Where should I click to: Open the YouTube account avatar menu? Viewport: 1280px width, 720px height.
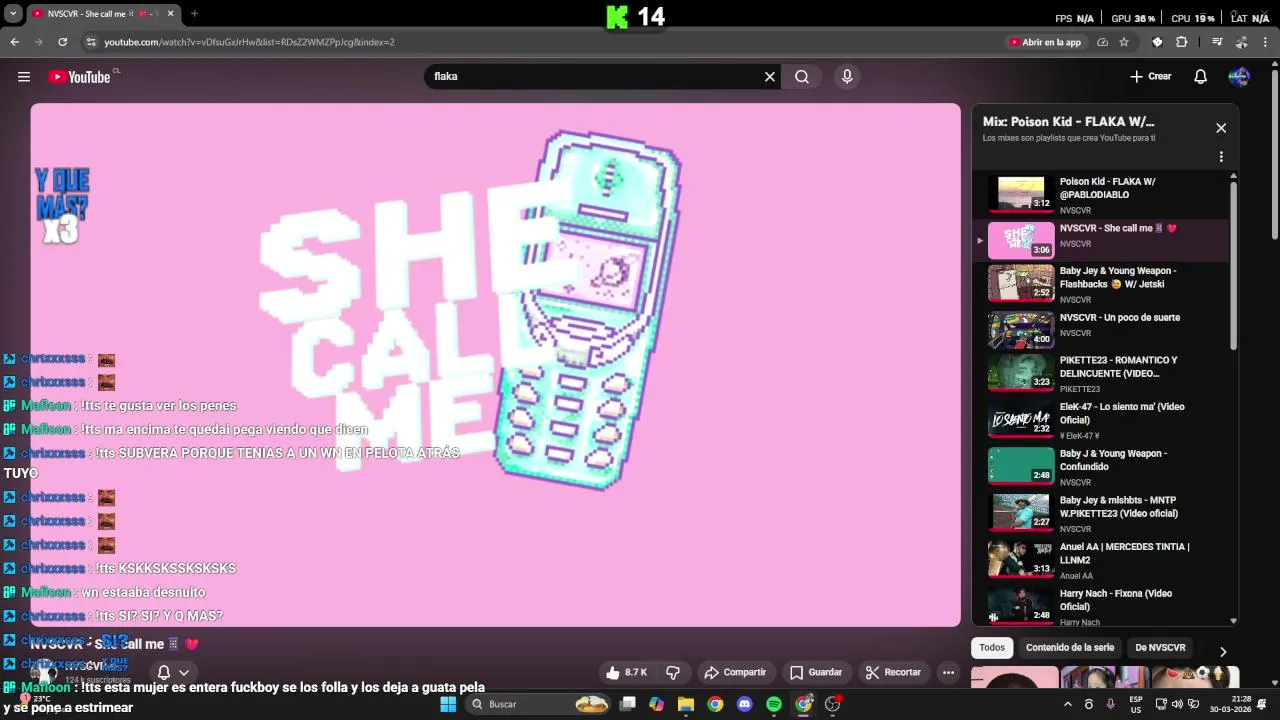click(1239, 77)
